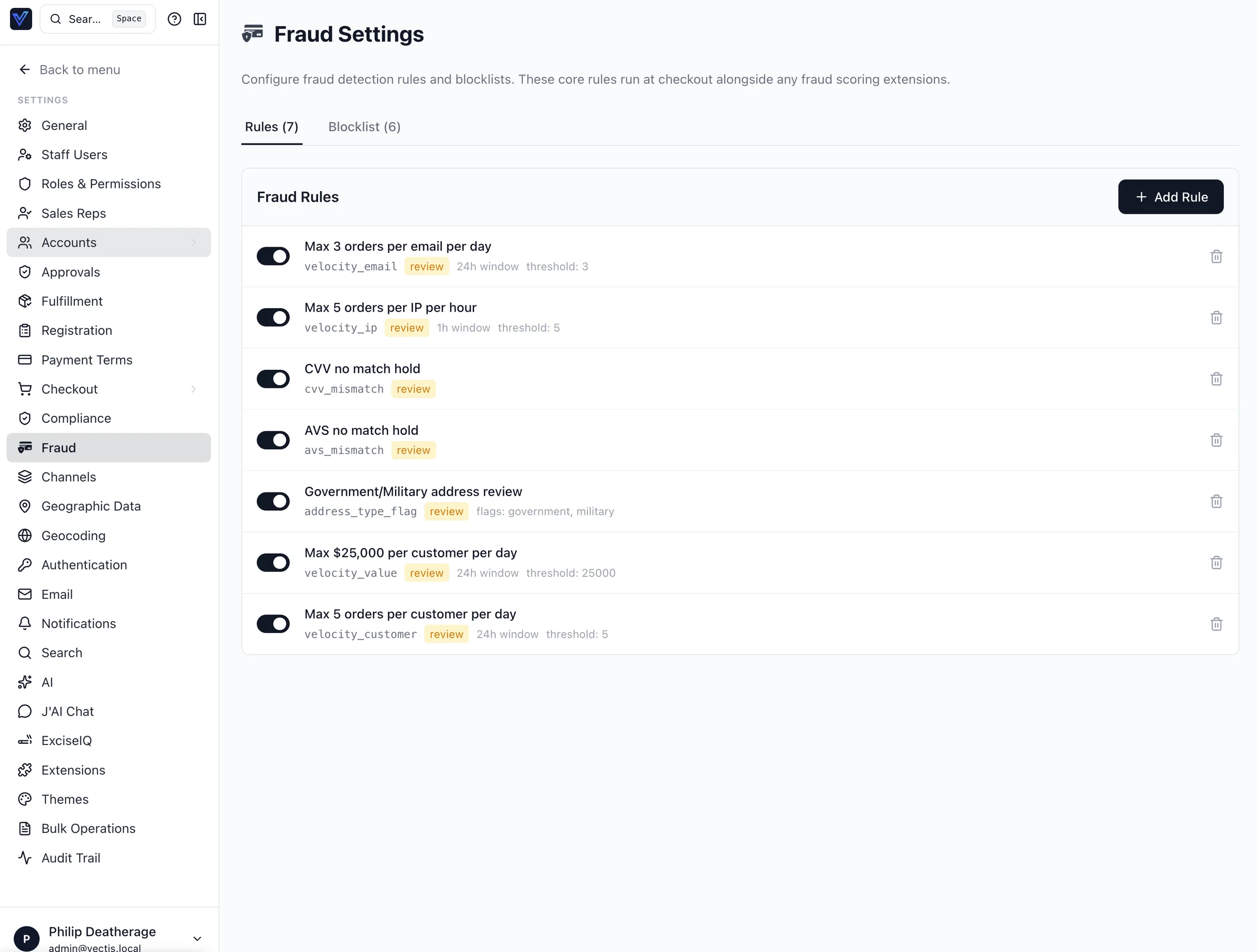Expand the Checkout settings chevron
The width and height of the screenshot is (1258, 952).
tap(193, 389)
